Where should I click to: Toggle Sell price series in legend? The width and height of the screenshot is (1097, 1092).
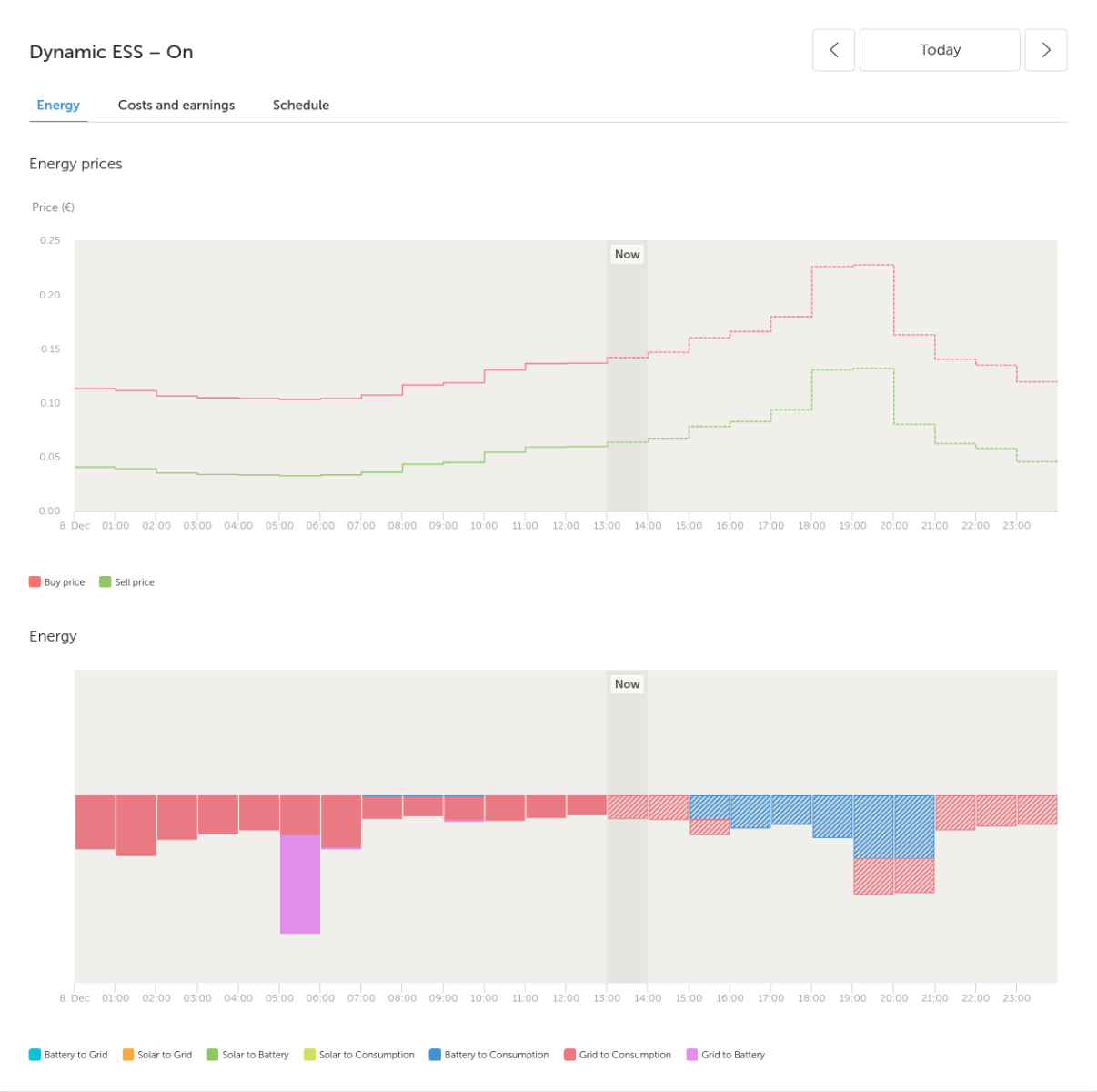click(126, 582)
